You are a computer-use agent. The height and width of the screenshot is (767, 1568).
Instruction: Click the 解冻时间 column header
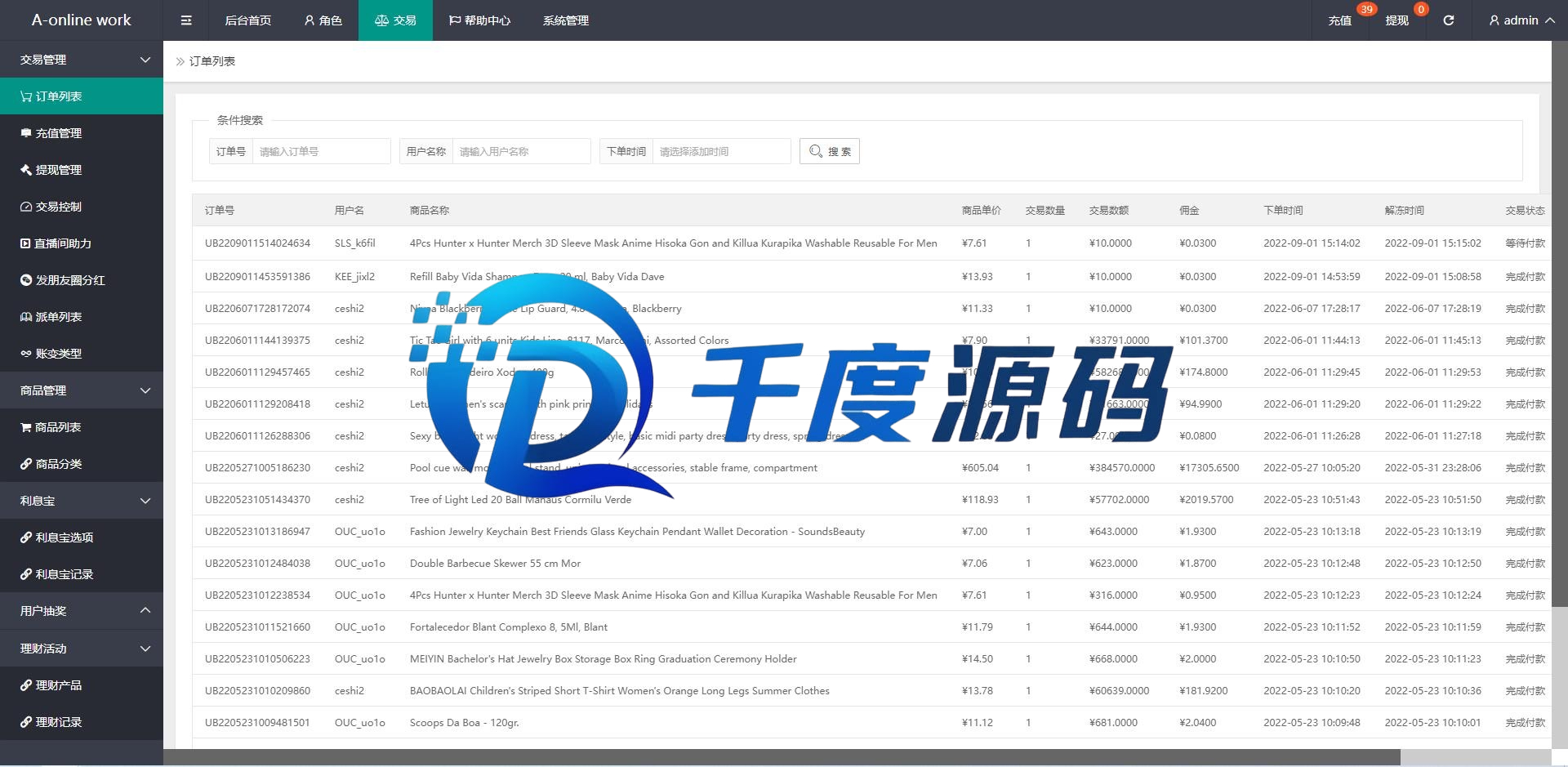1404,211
